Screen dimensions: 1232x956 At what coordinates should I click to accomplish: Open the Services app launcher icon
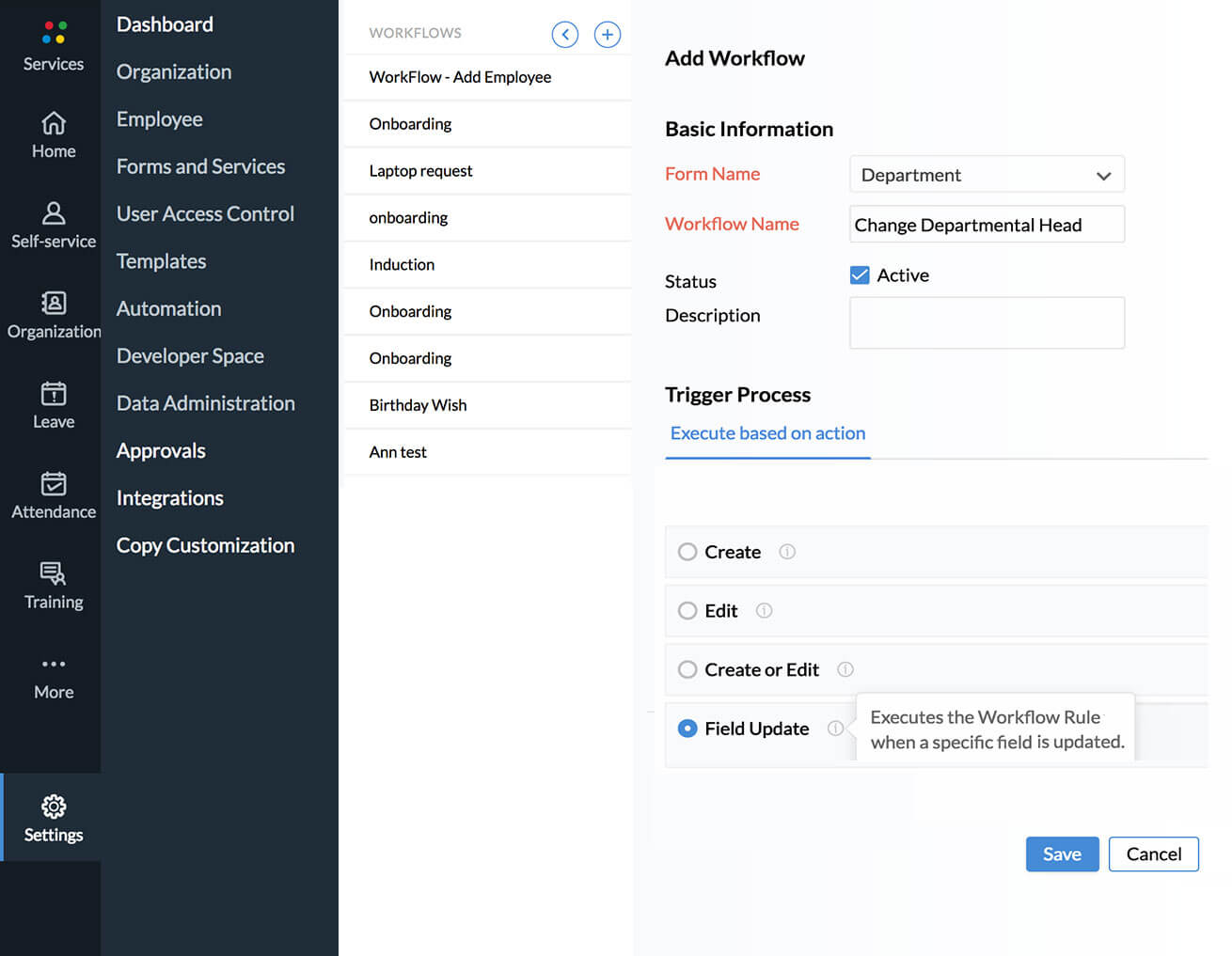(x=54, y=33)
